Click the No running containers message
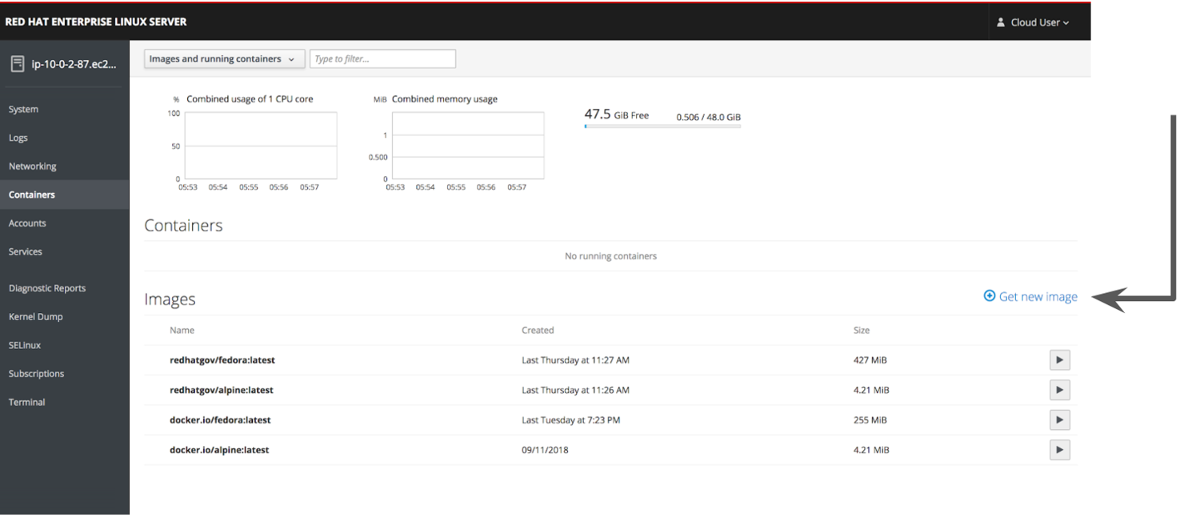Image resolution: width=1200 pixels, height=518 pixels. point(611,256)
